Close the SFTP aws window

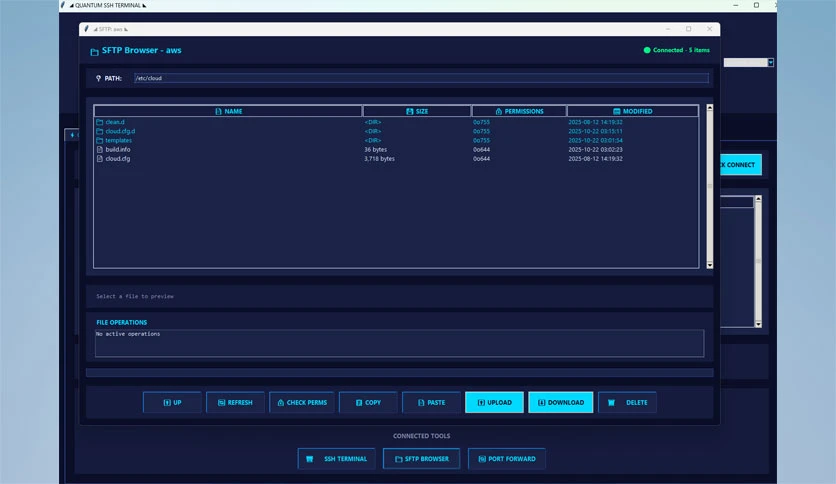click(x=709, y=29)
